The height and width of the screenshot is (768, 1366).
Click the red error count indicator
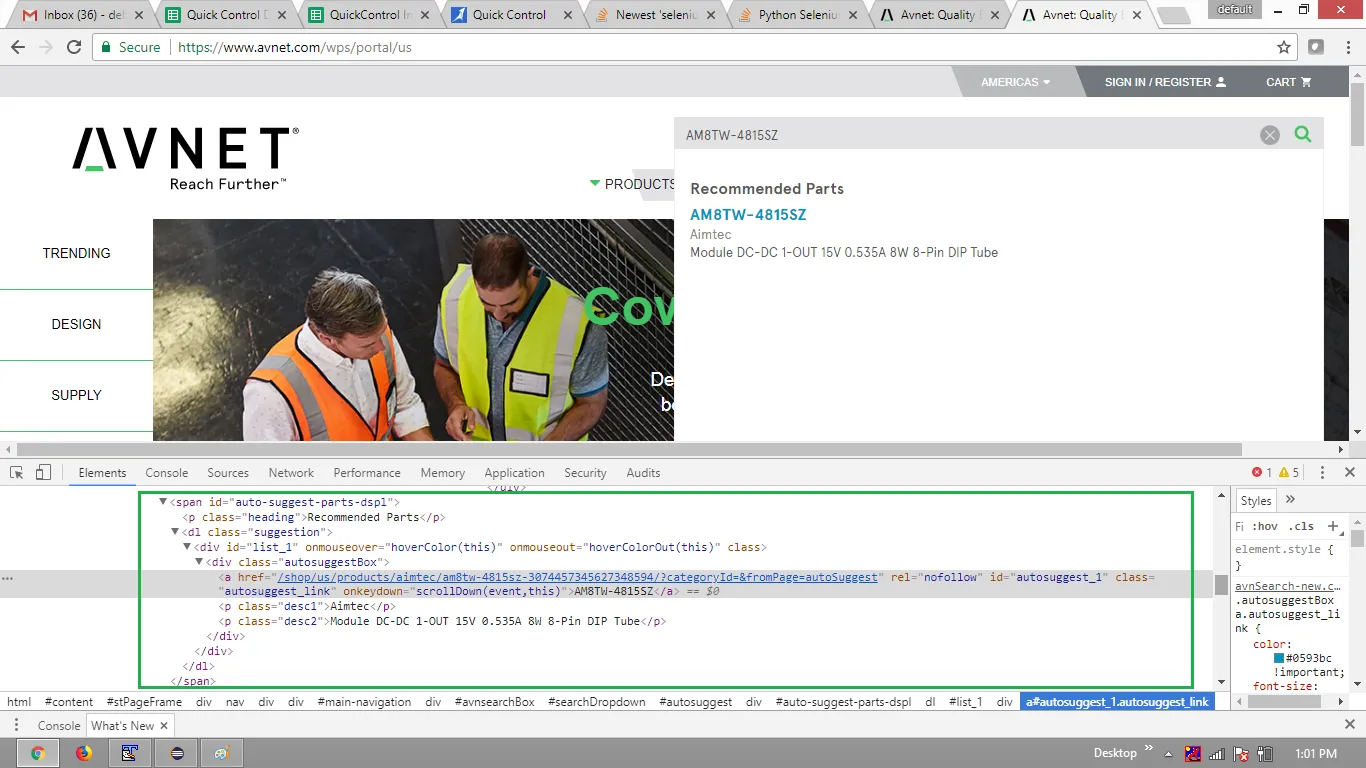(x=1262, y=473)
